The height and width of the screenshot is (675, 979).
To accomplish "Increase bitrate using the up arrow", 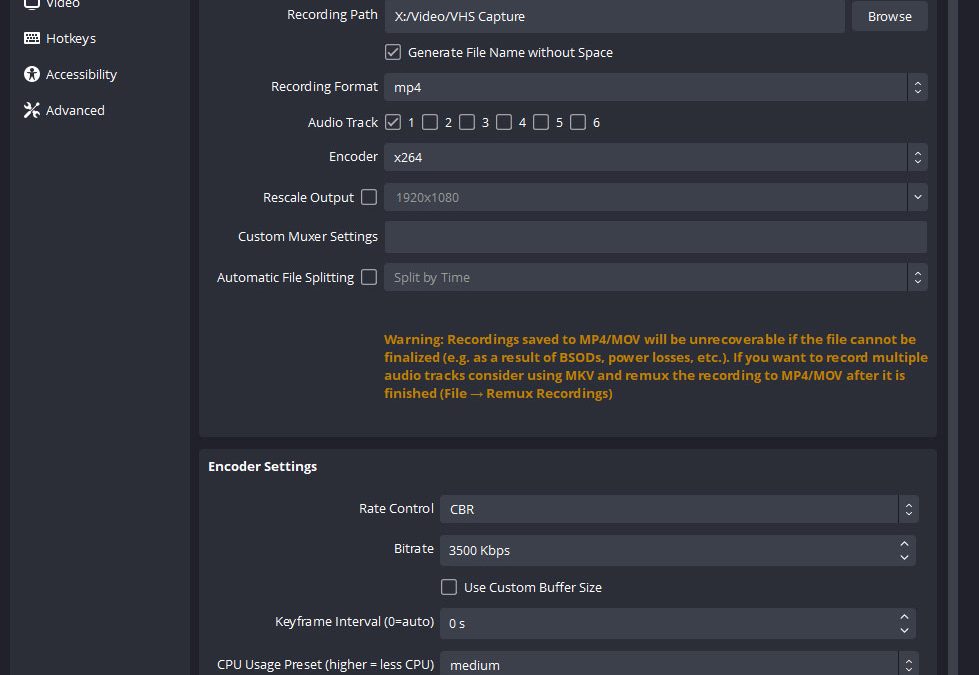I will (x=904, y=543).
